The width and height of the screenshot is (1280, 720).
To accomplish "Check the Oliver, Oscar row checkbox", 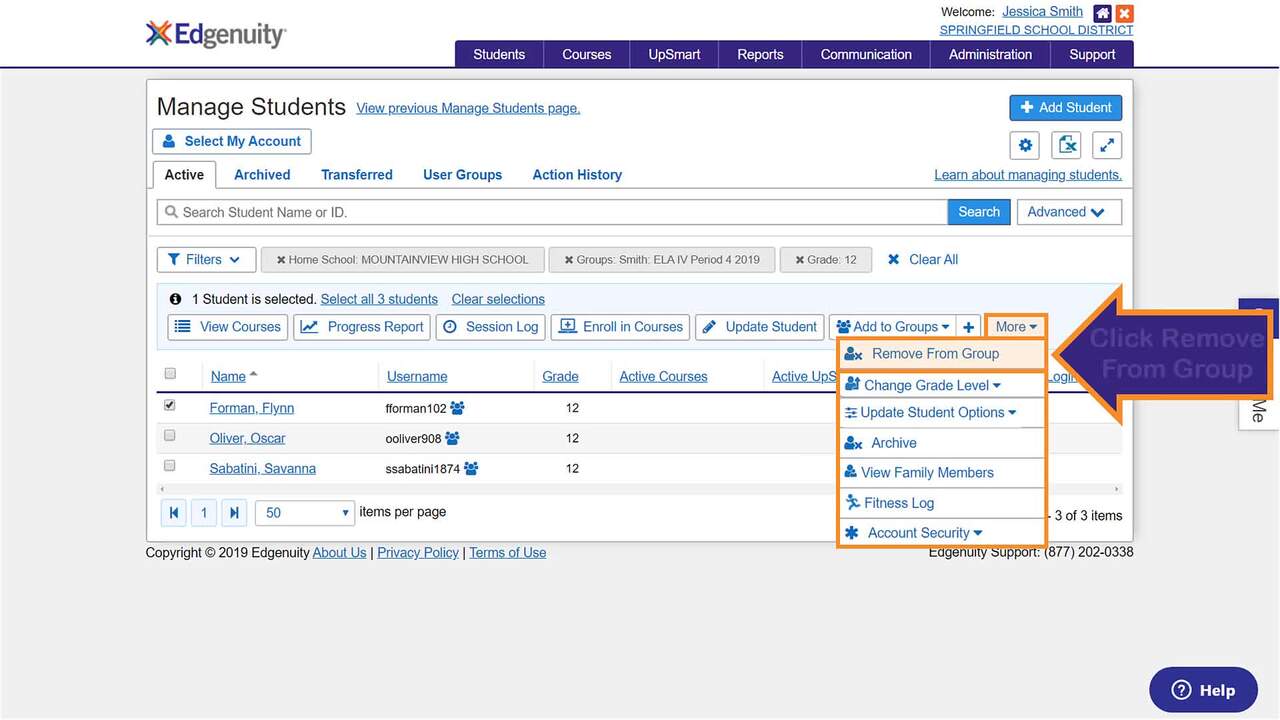I will pyautogui.click(x=170, y=436).
